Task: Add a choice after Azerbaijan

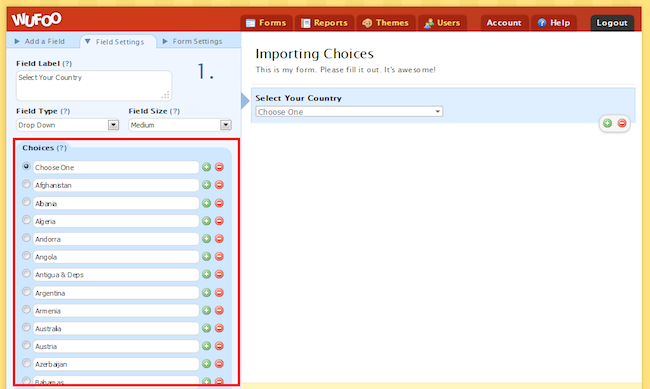Action: pos(206,364)
